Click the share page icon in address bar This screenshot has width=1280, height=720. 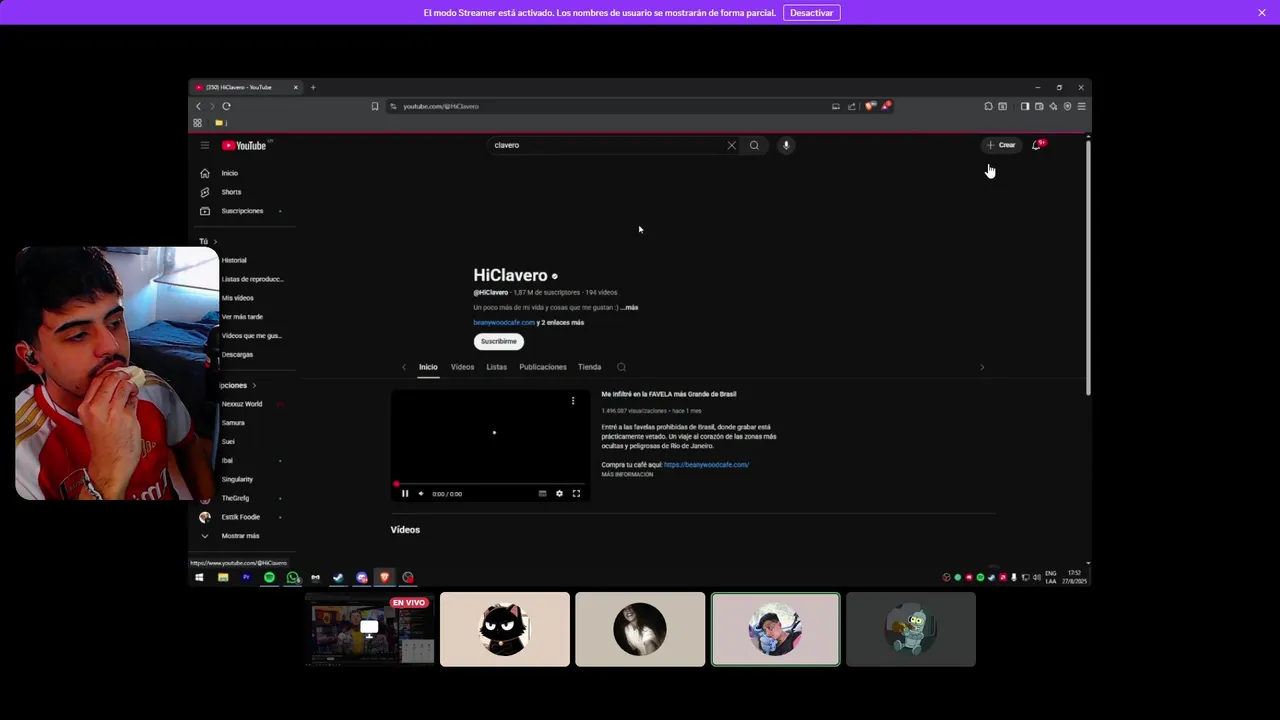pyautogui.click(x=851, y=106)
